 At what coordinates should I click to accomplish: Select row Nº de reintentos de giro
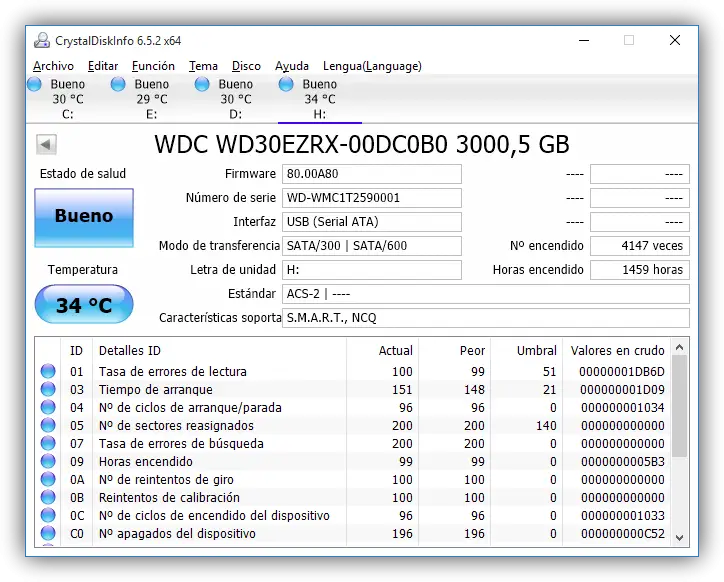(x=353, y=479)
